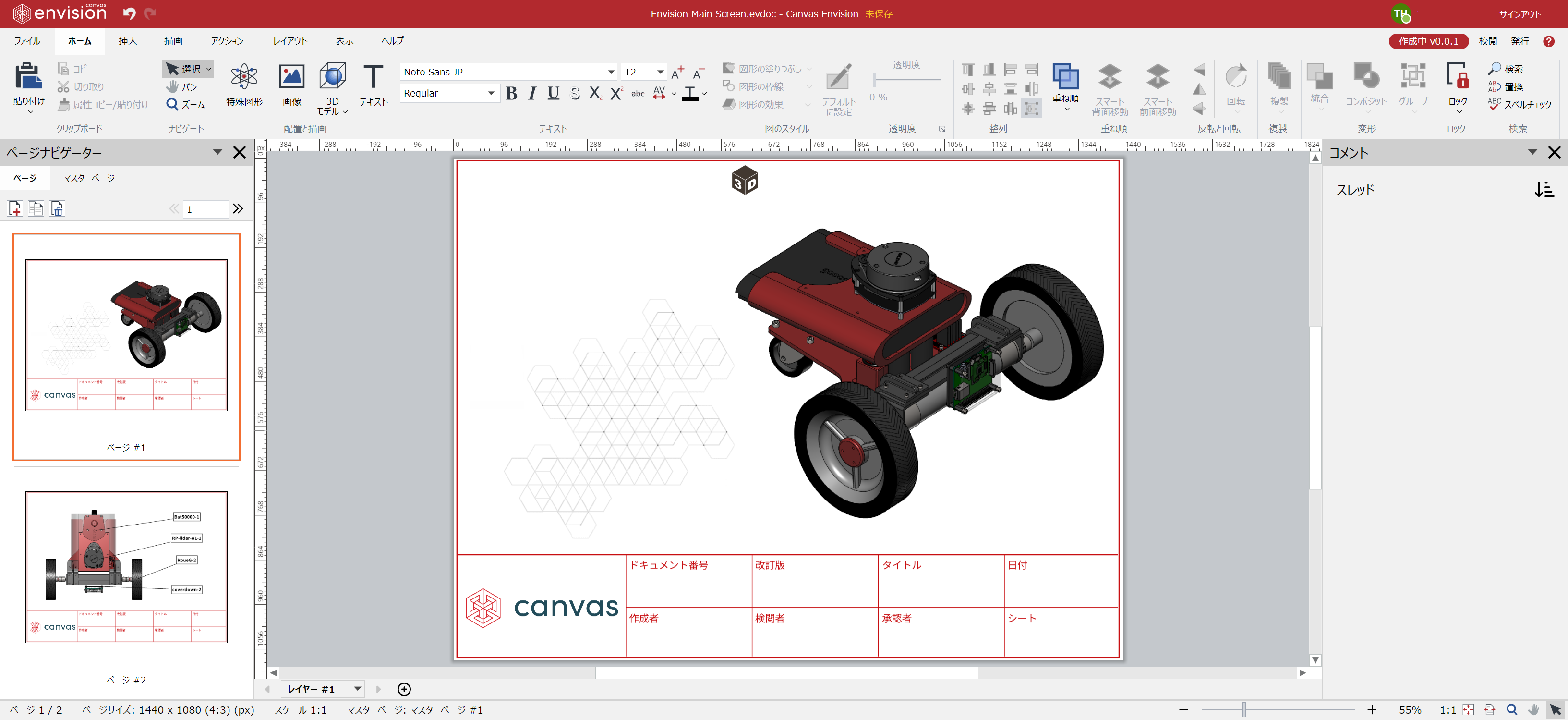Click the Review (校閲) button
The image size is (1568, 720).
click(x=1487, y=41)
